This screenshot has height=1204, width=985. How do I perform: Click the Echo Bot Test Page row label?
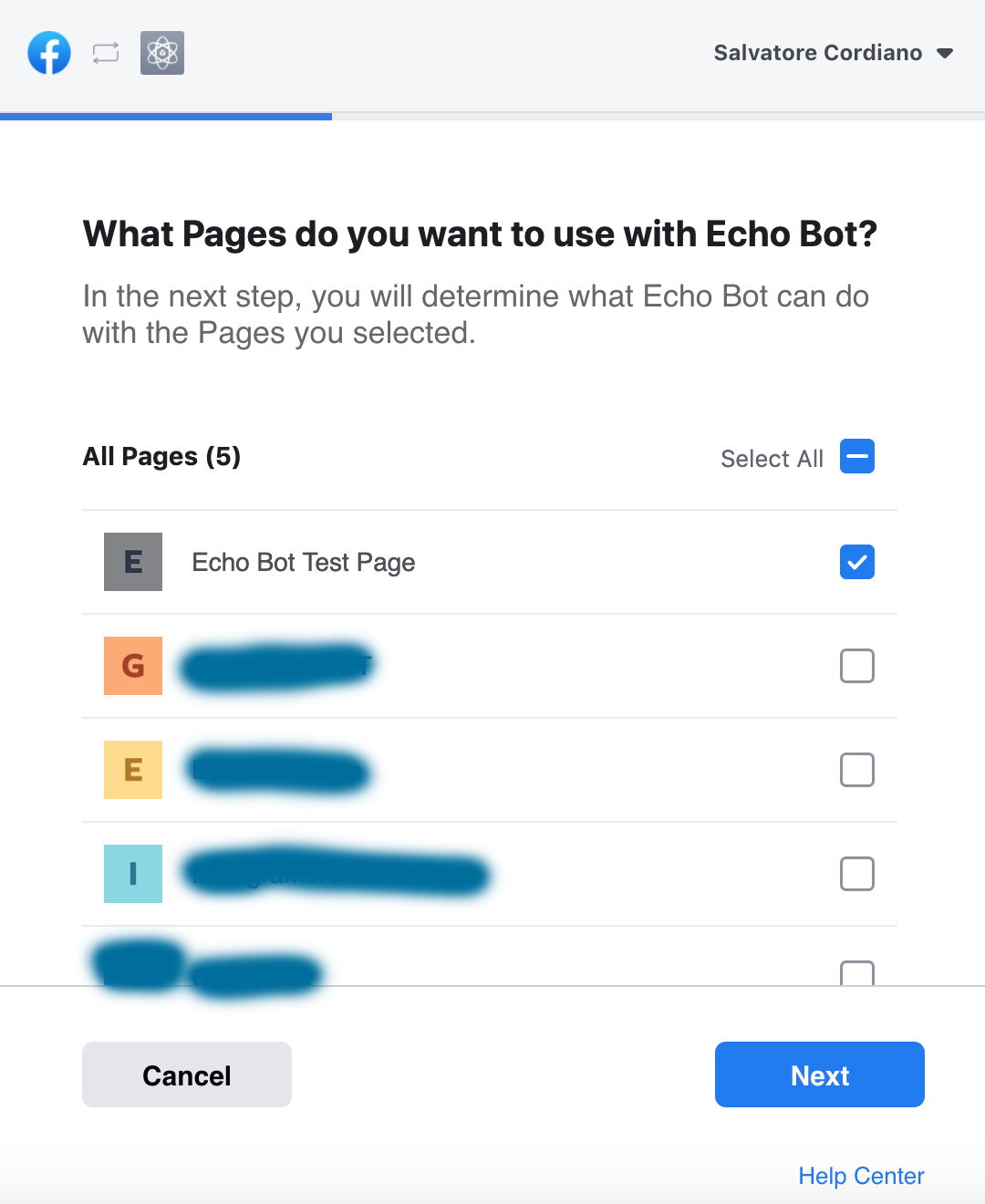(x=304, y=563)
